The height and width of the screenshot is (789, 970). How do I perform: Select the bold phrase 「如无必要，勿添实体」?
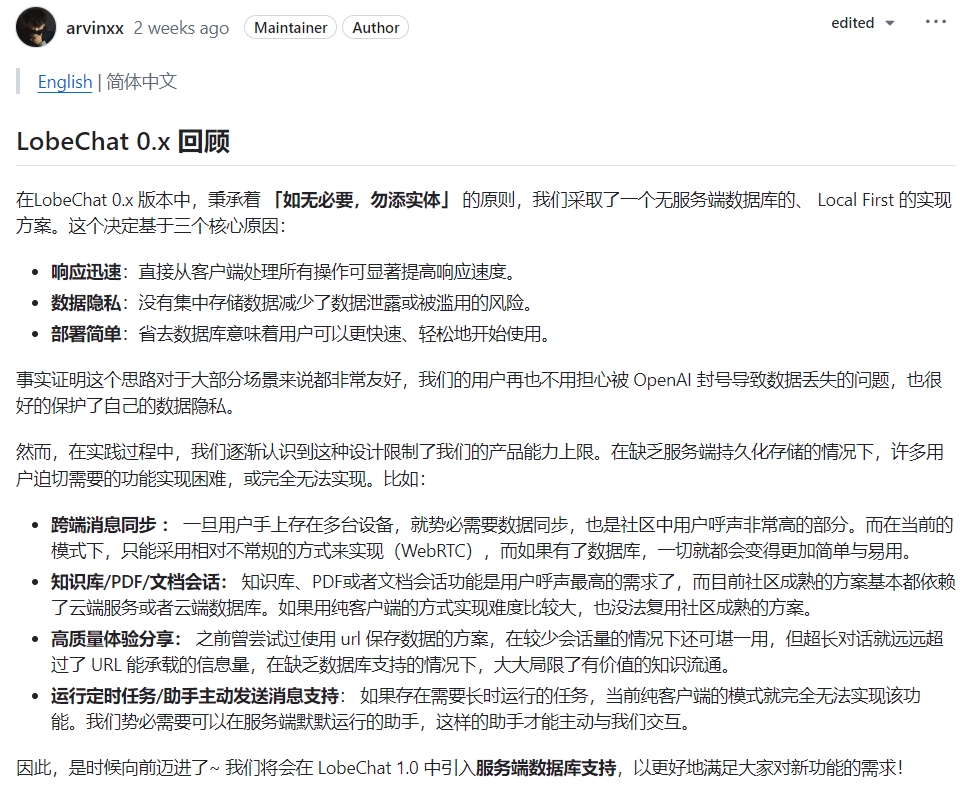(x=361, y=200)
